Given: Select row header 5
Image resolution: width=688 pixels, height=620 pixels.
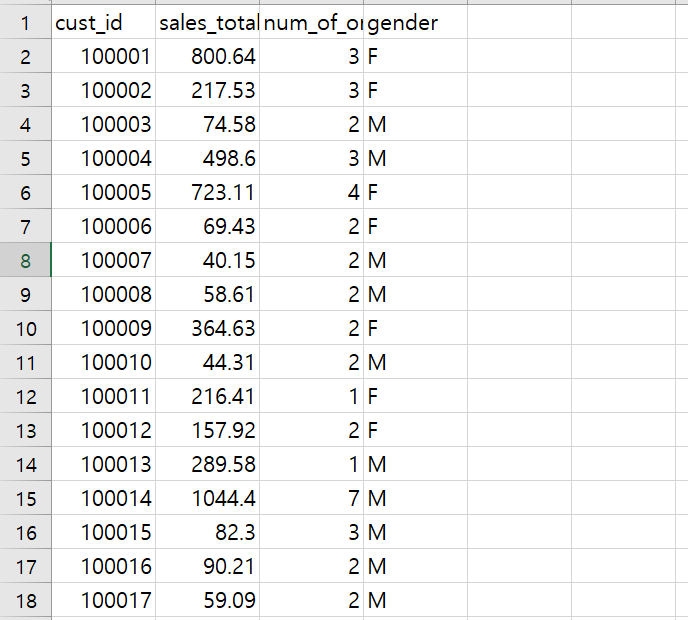Looking at the screenshot, I should [x=25, y=158].
